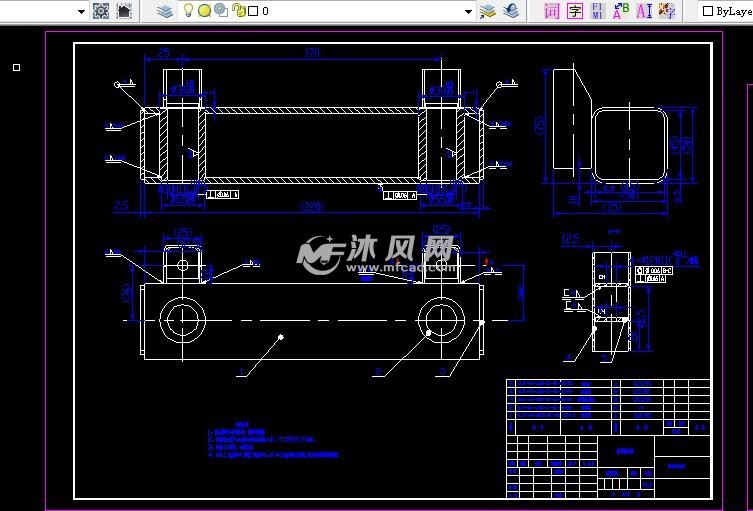Screen dimensions: 753x511
Task: Click the AI text tool icon
Action: [644, 11]
